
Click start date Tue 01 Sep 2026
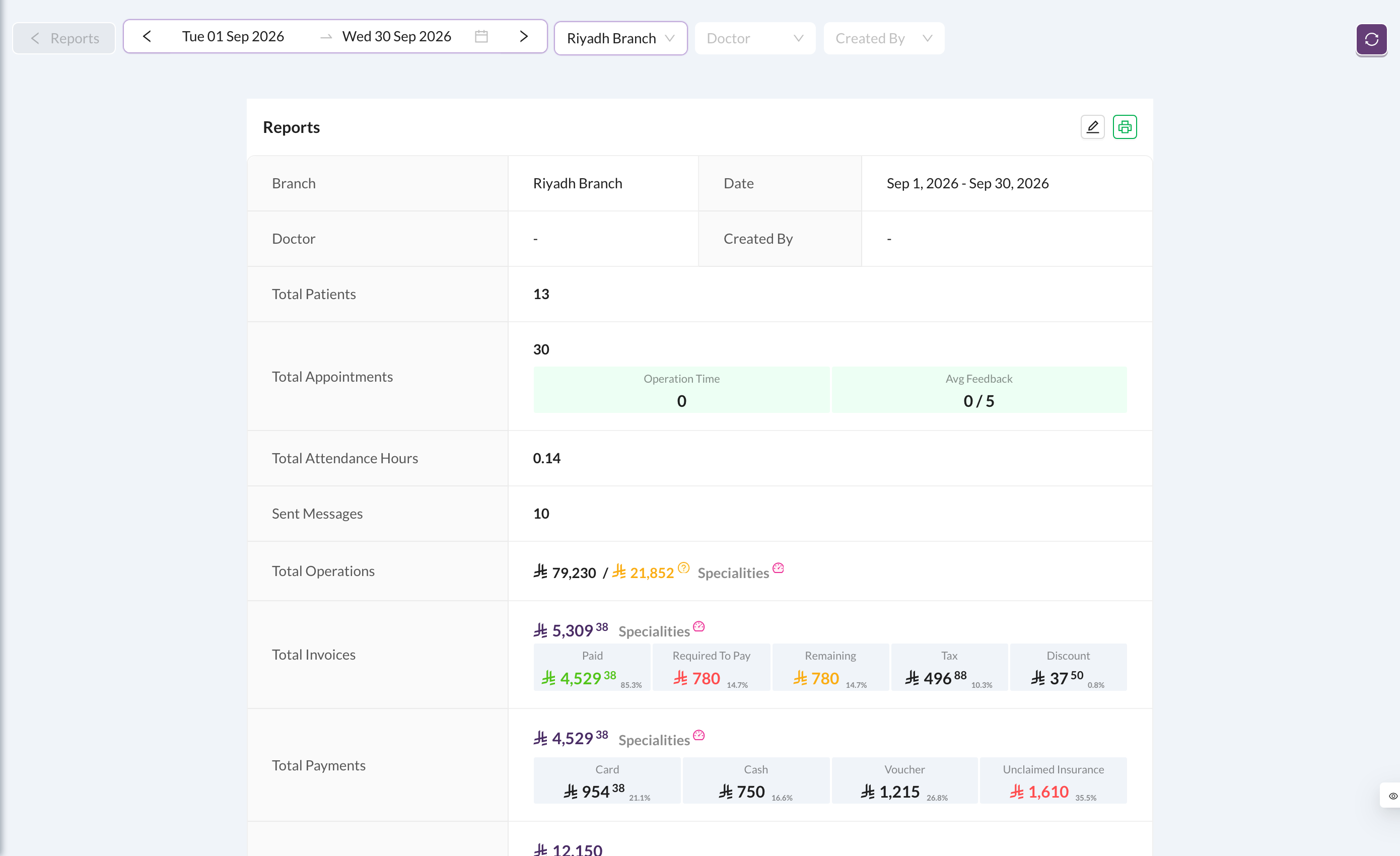tap(233, 36)
